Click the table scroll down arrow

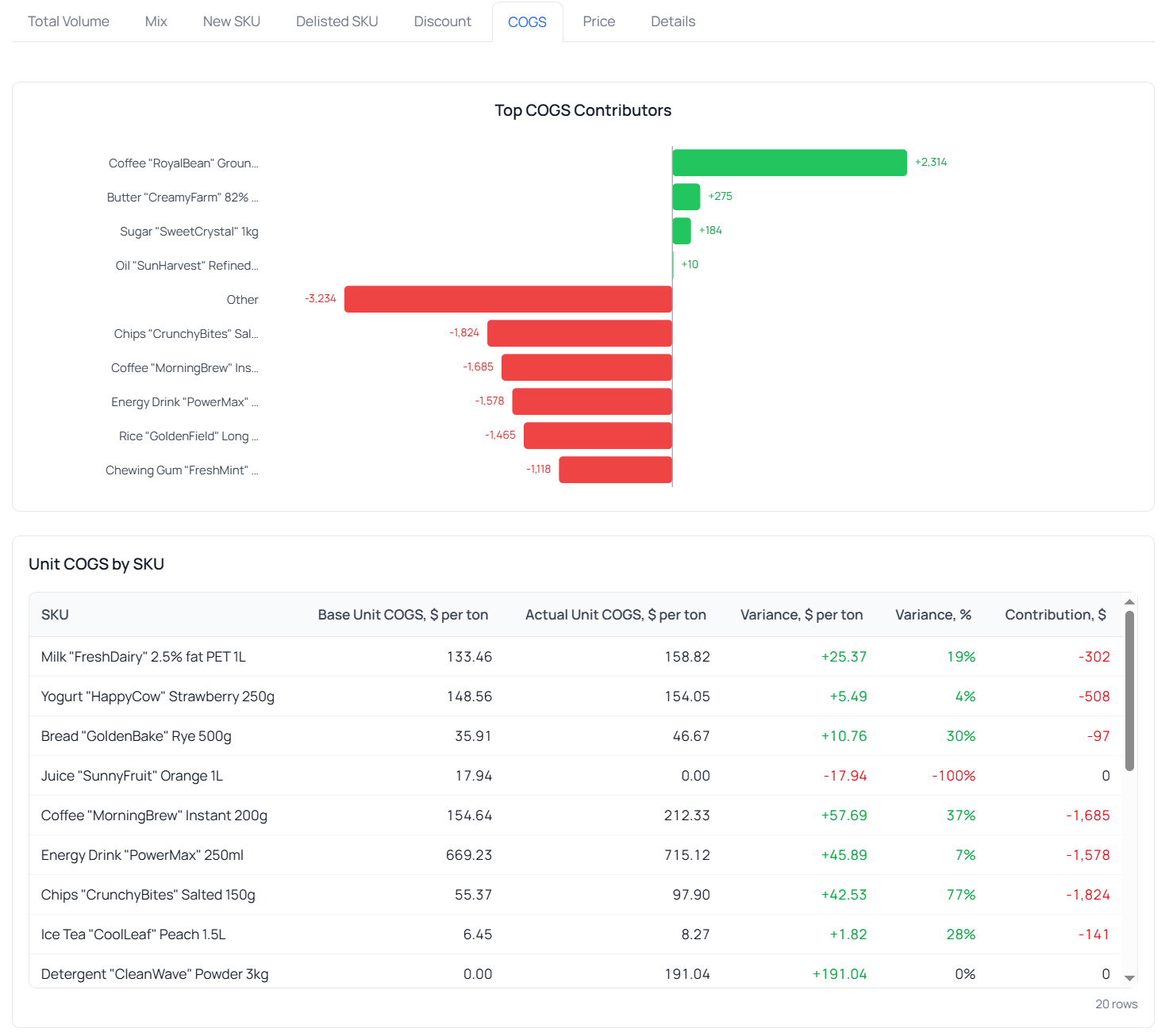1129,979
